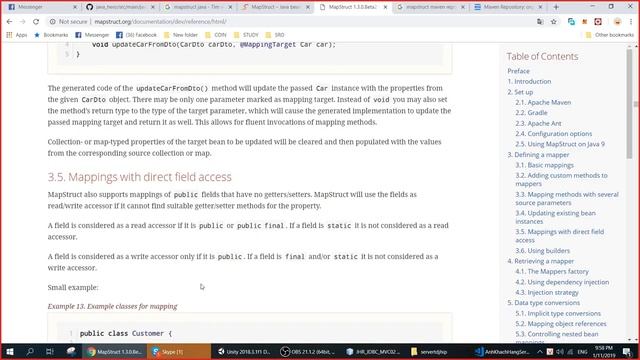640x360 pixels.
Task: Open Windows taskbar search
Action: pyautogui.click(x=30, y=351)
